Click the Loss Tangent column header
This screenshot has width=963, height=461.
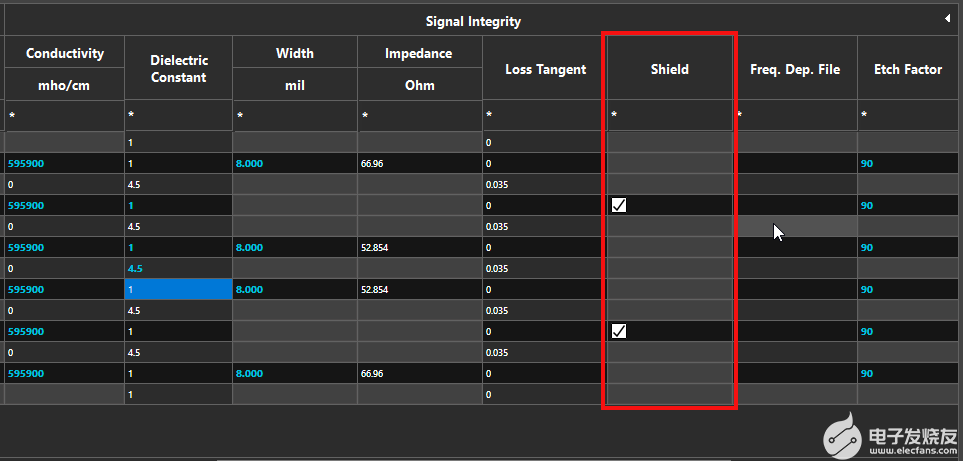[545, 69]
